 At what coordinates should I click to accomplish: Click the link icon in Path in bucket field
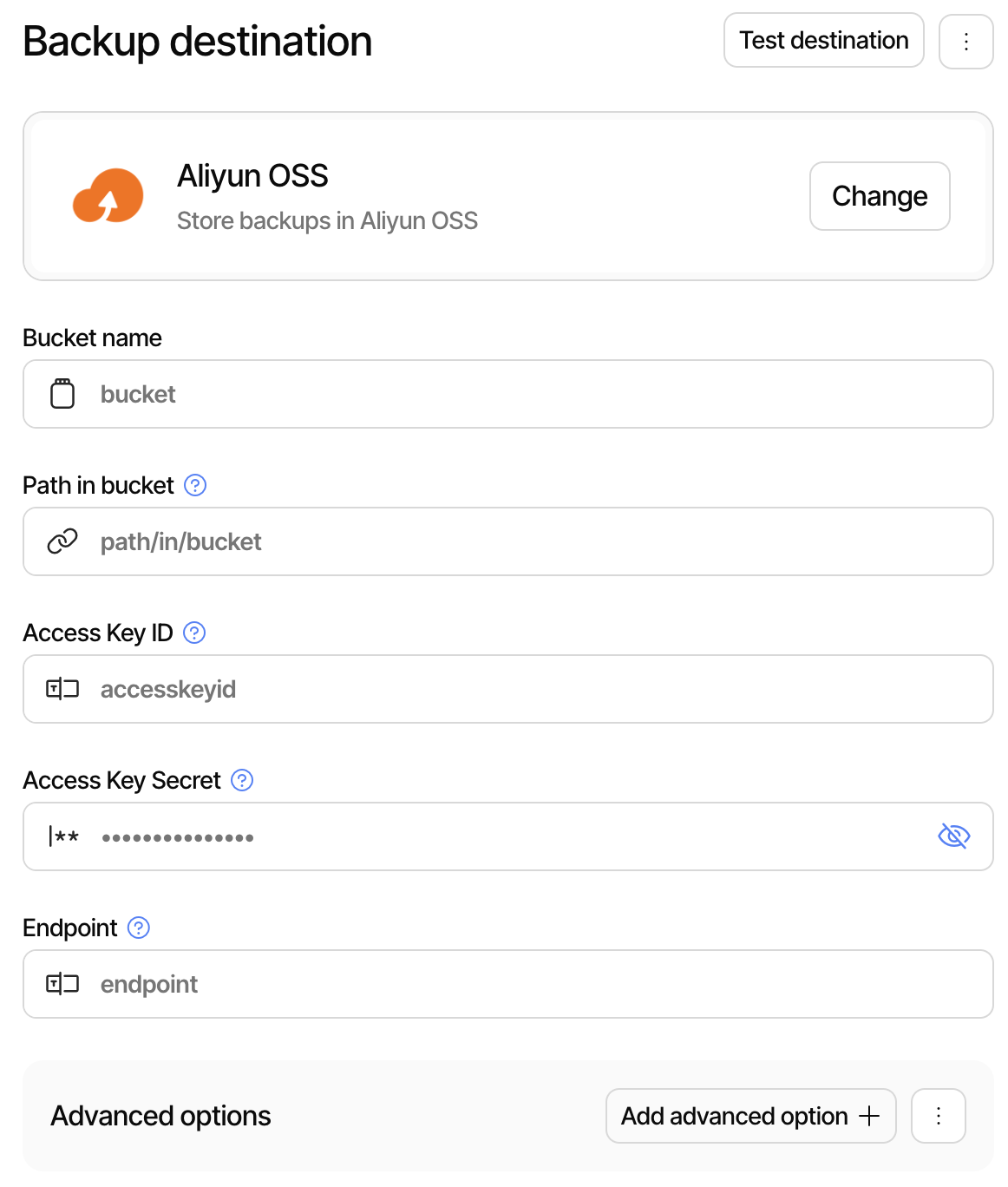[x=62, y=541]
